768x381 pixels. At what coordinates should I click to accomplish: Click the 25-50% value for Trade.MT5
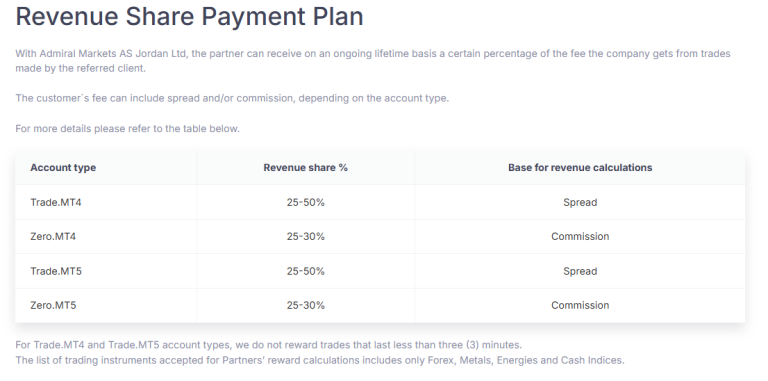[x=306, y=271]
